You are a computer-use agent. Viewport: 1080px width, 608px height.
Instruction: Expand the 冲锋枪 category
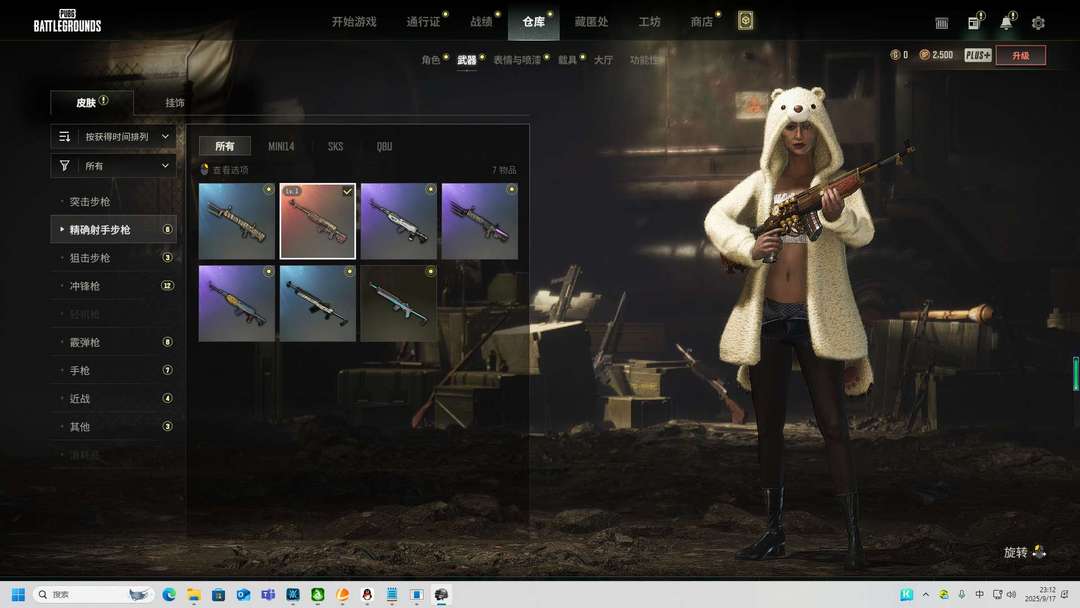click(114, 286)
